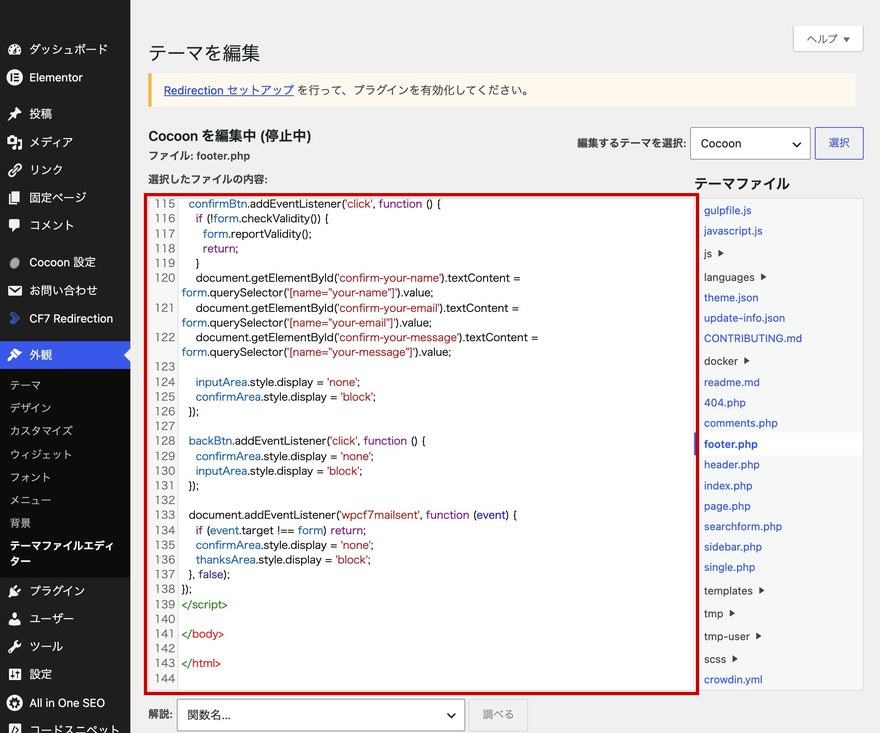The height and width of the screenshot is (733, 880).
Task: Select footer.php in theme files
Action: 730,444
